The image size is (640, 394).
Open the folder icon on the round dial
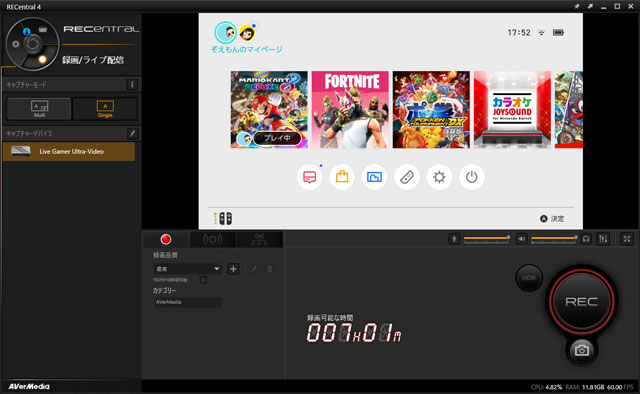[42, 29]
